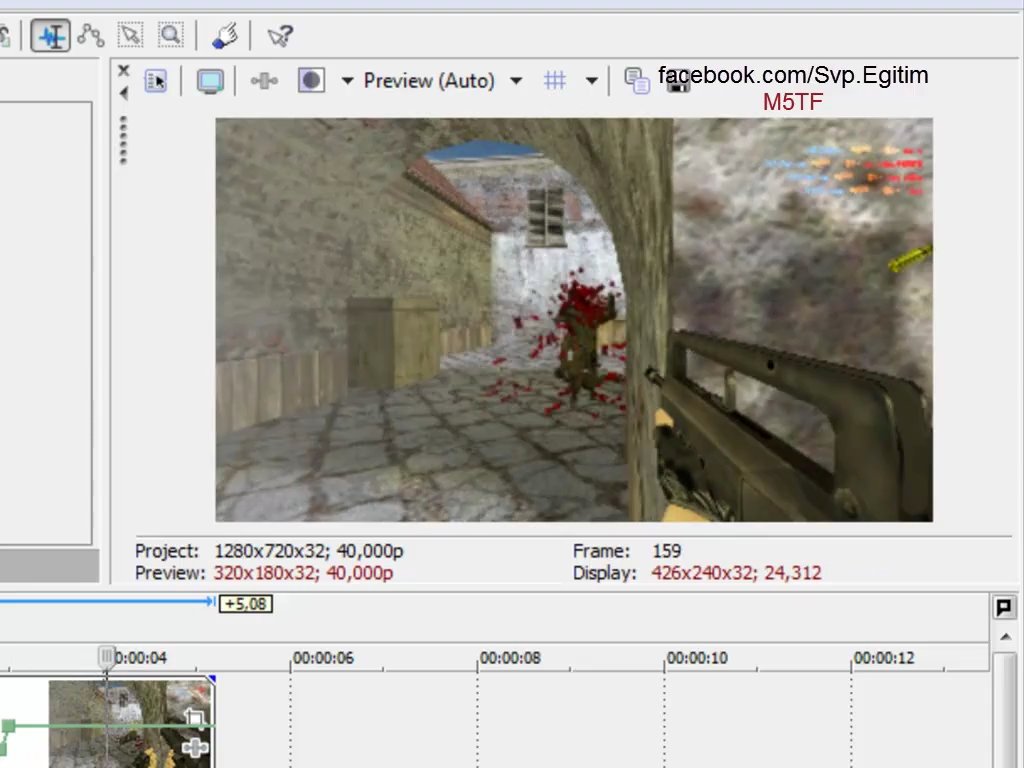The image size is (1024, 768).
Task: Click the ruler at 00:00:10
Action: pyautogui.click(x=697, y=658)
